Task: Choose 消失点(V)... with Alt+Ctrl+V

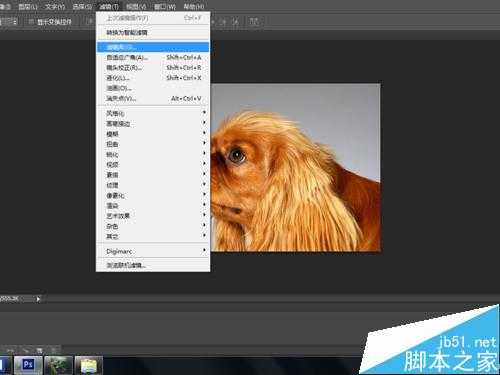Action: point(153,99)
